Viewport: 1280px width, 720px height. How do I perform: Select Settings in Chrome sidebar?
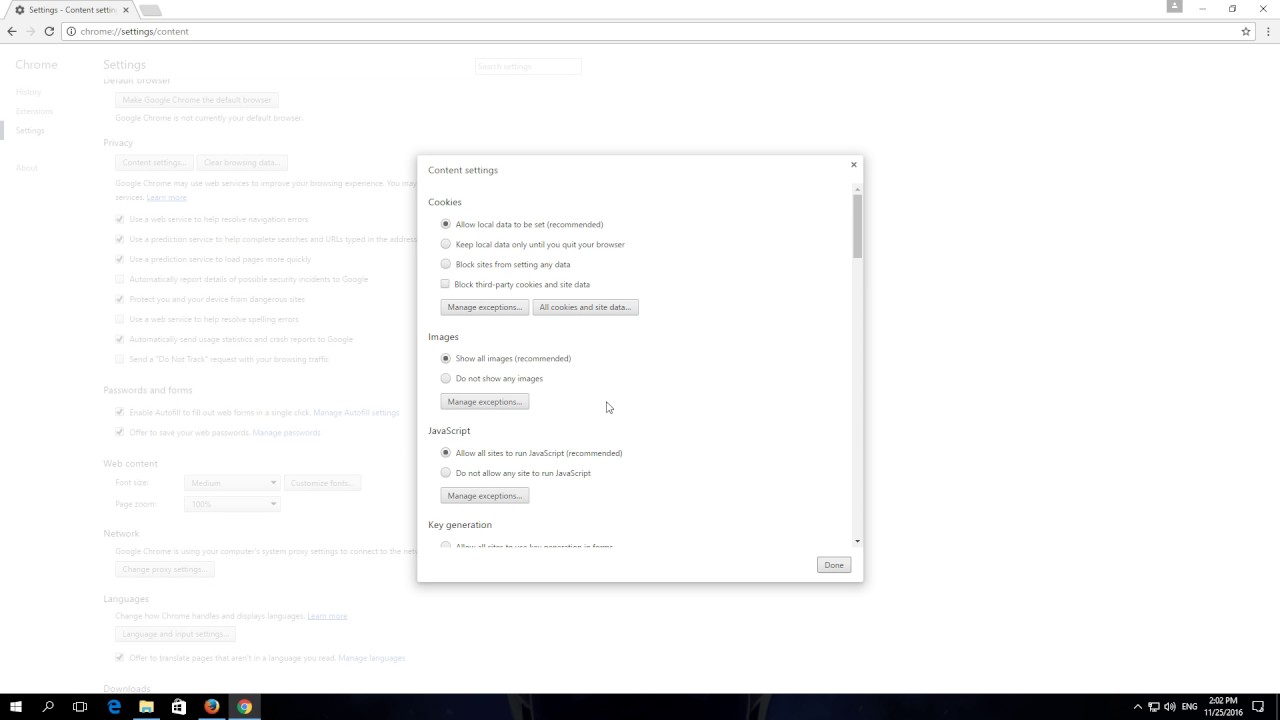tap(30, 131)
